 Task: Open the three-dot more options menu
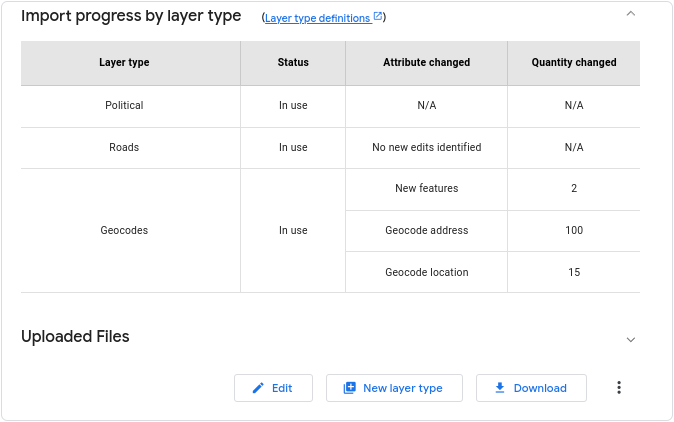[619, 388]
